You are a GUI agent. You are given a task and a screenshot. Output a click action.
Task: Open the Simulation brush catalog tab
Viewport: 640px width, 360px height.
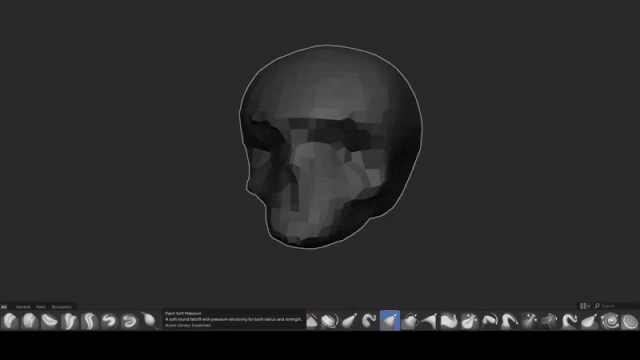pyautogui.click(x=62, y=307)
